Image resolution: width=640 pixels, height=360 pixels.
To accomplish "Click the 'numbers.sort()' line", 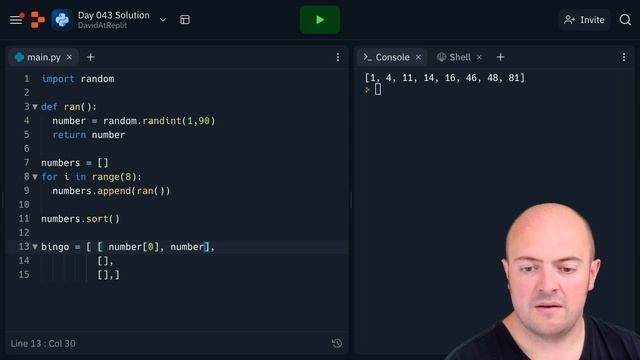I will click(x=80, y=219).
